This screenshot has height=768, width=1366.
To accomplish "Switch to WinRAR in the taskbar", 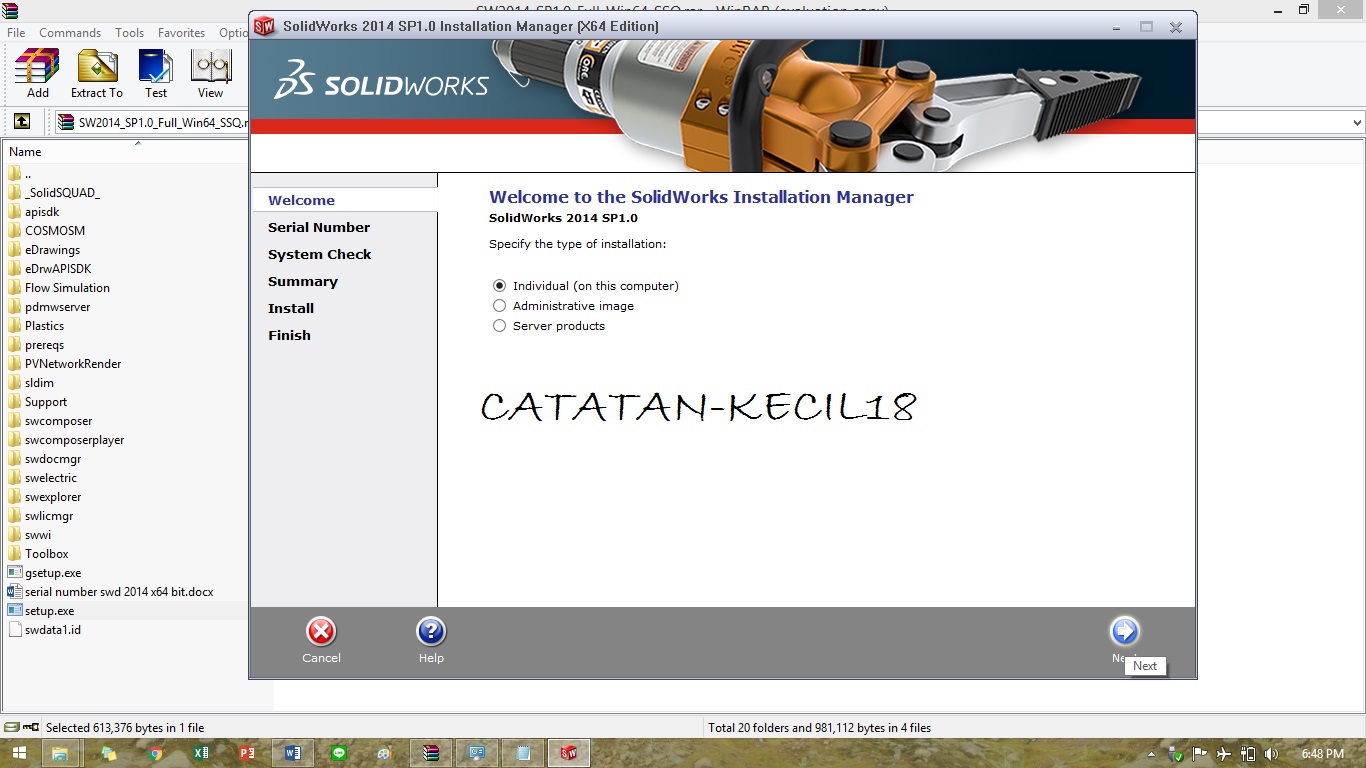I will pos(431,753).
